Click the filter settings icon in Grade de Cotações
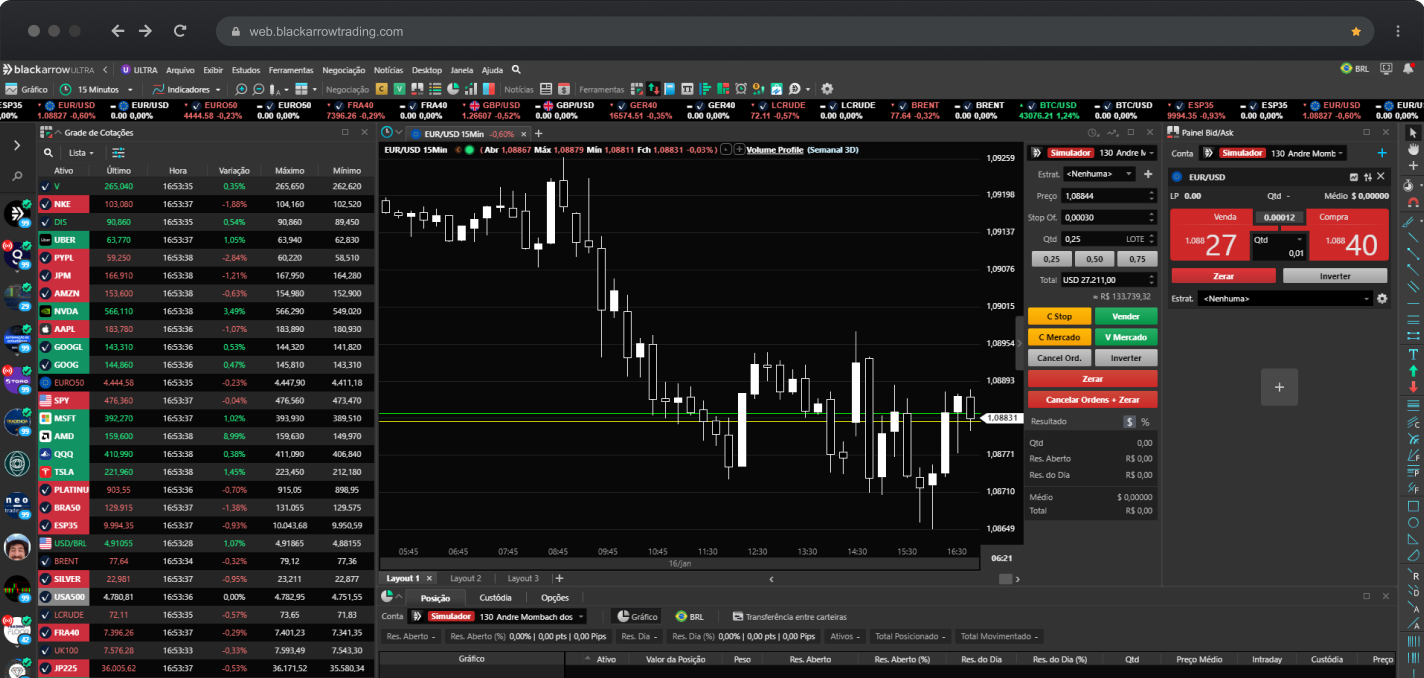This screenshot has width=1424, height=678. 119,153
